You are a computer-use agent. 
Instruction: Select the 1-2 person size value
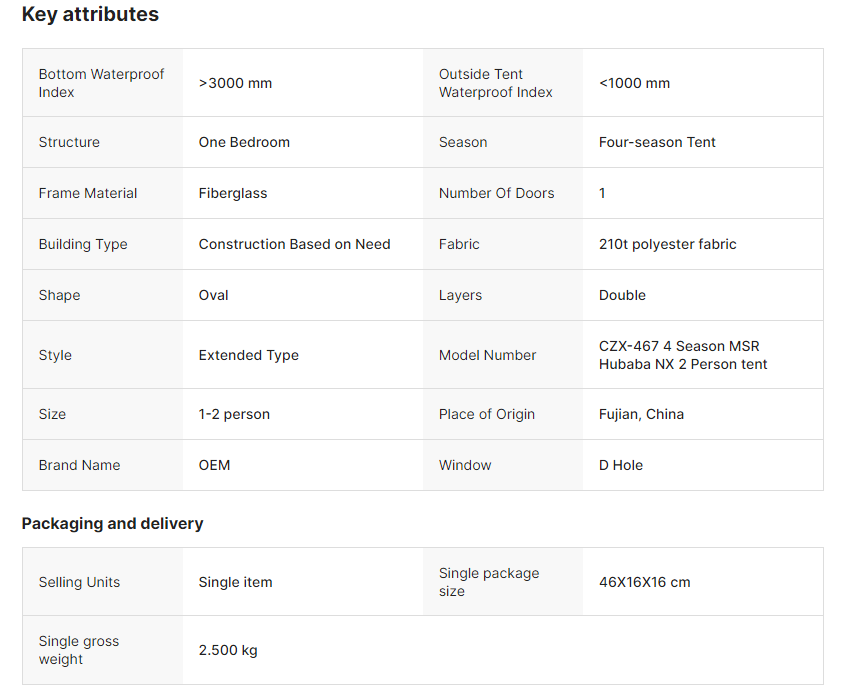click(234, 414)
